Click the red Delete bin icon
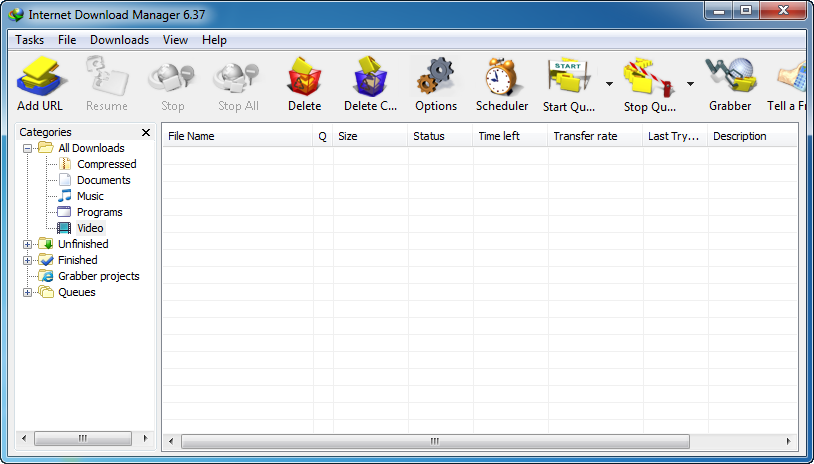The width and height of the screenshot is (814, 464). 305,77
